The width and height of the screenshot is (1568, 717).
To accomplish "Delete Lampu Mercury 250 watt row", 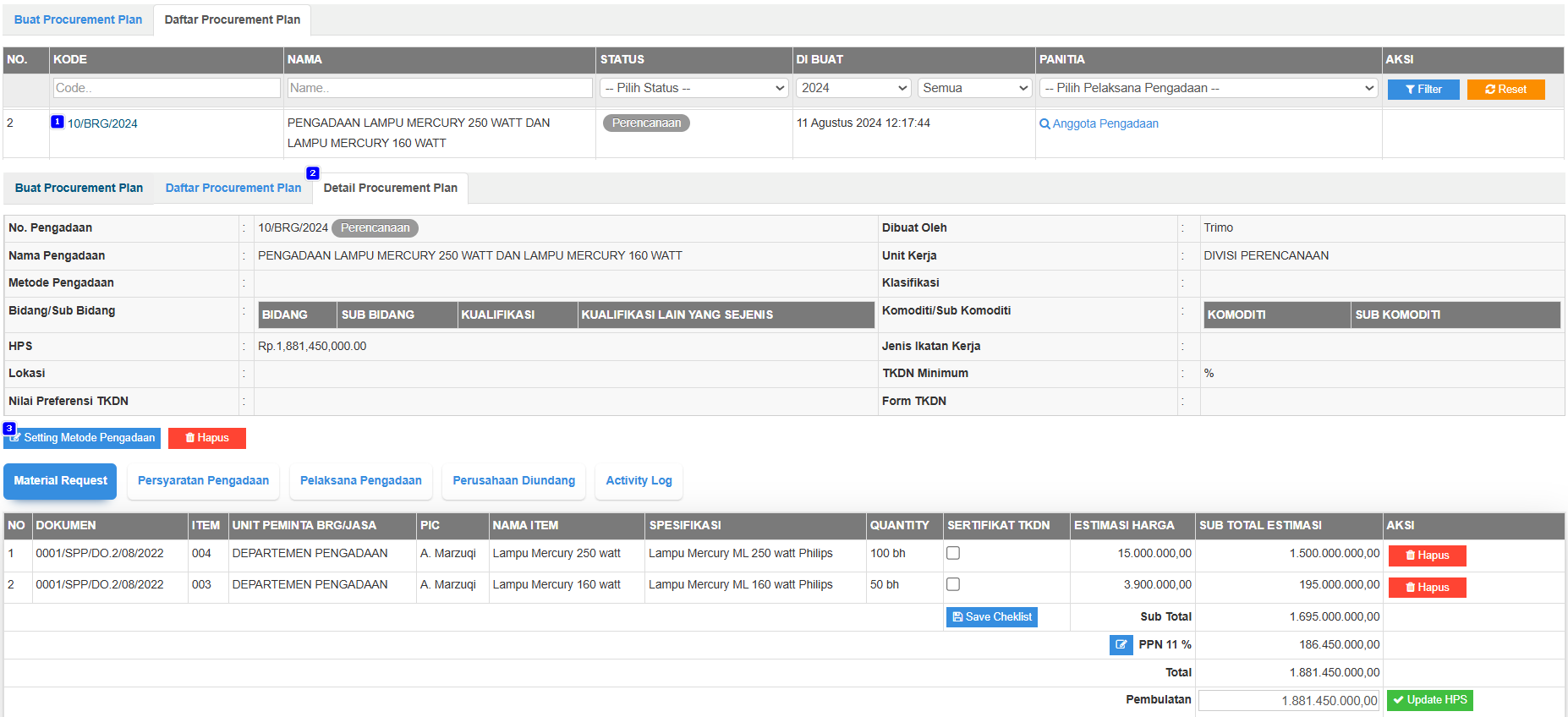I will click(x=1427, y=556).
